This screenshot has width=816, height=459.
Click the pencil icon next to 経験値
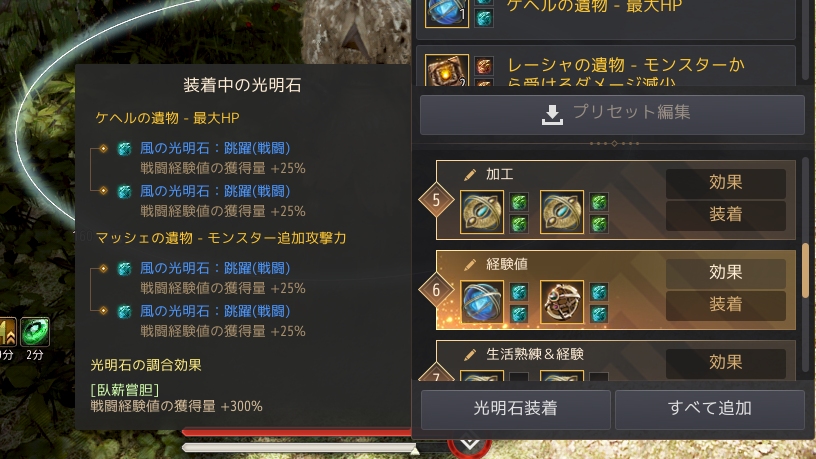tap(470, 265)
